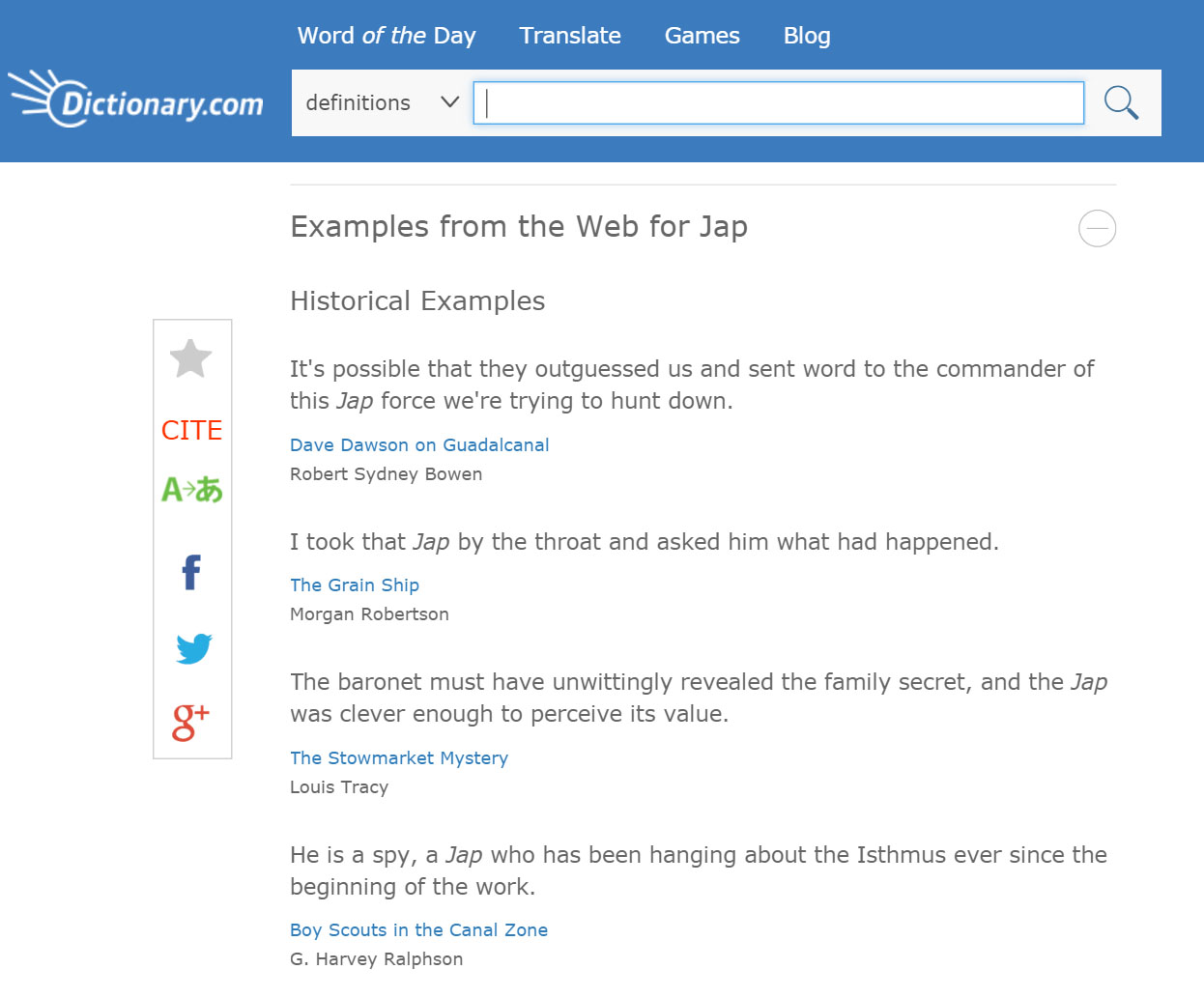The image size is (1204, 998).
Task: Click the magnifying glass search icon
Action: (x=1121, y=102)
